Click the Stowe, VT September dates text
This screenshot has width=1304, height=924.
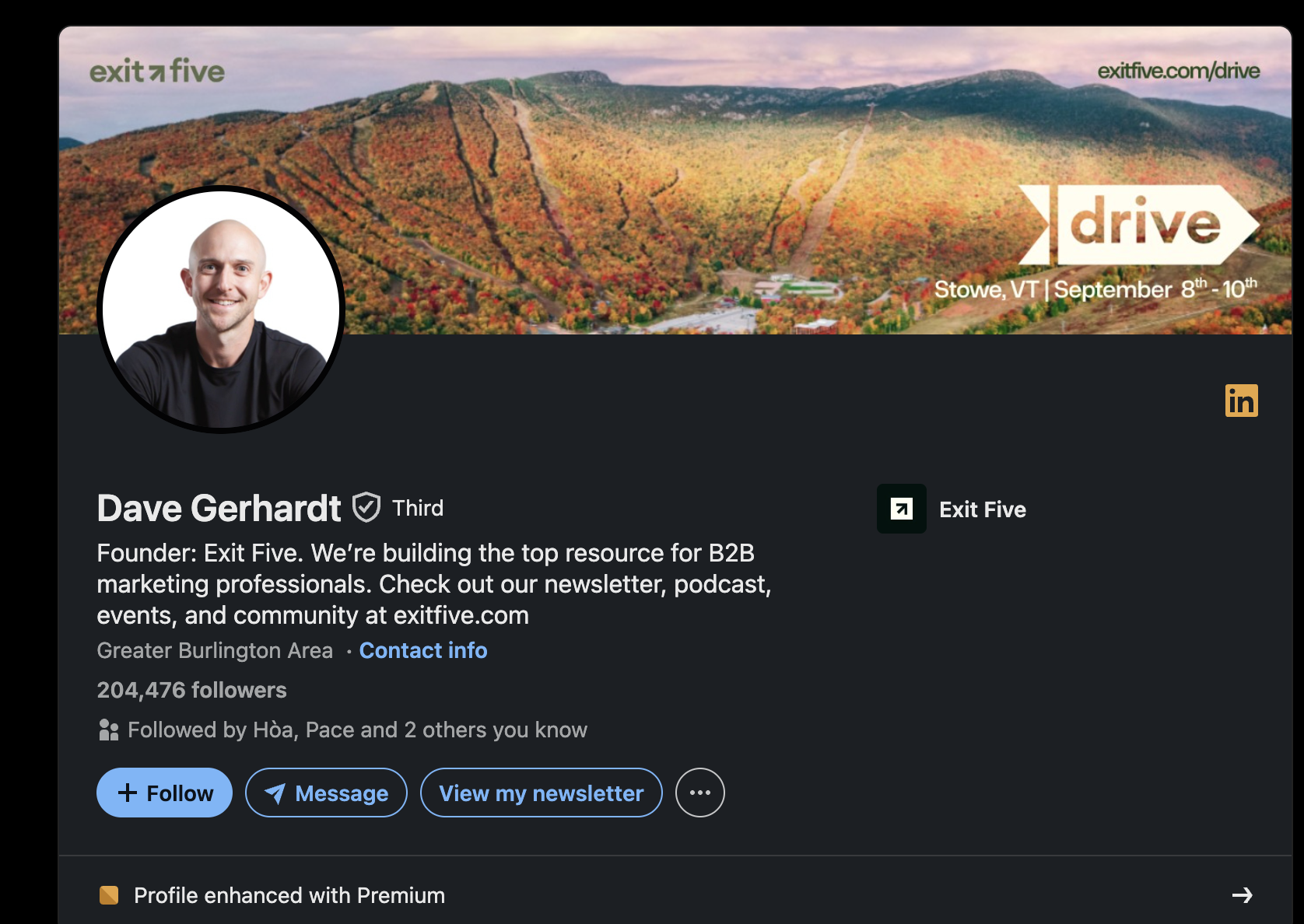pos(1095,289)
